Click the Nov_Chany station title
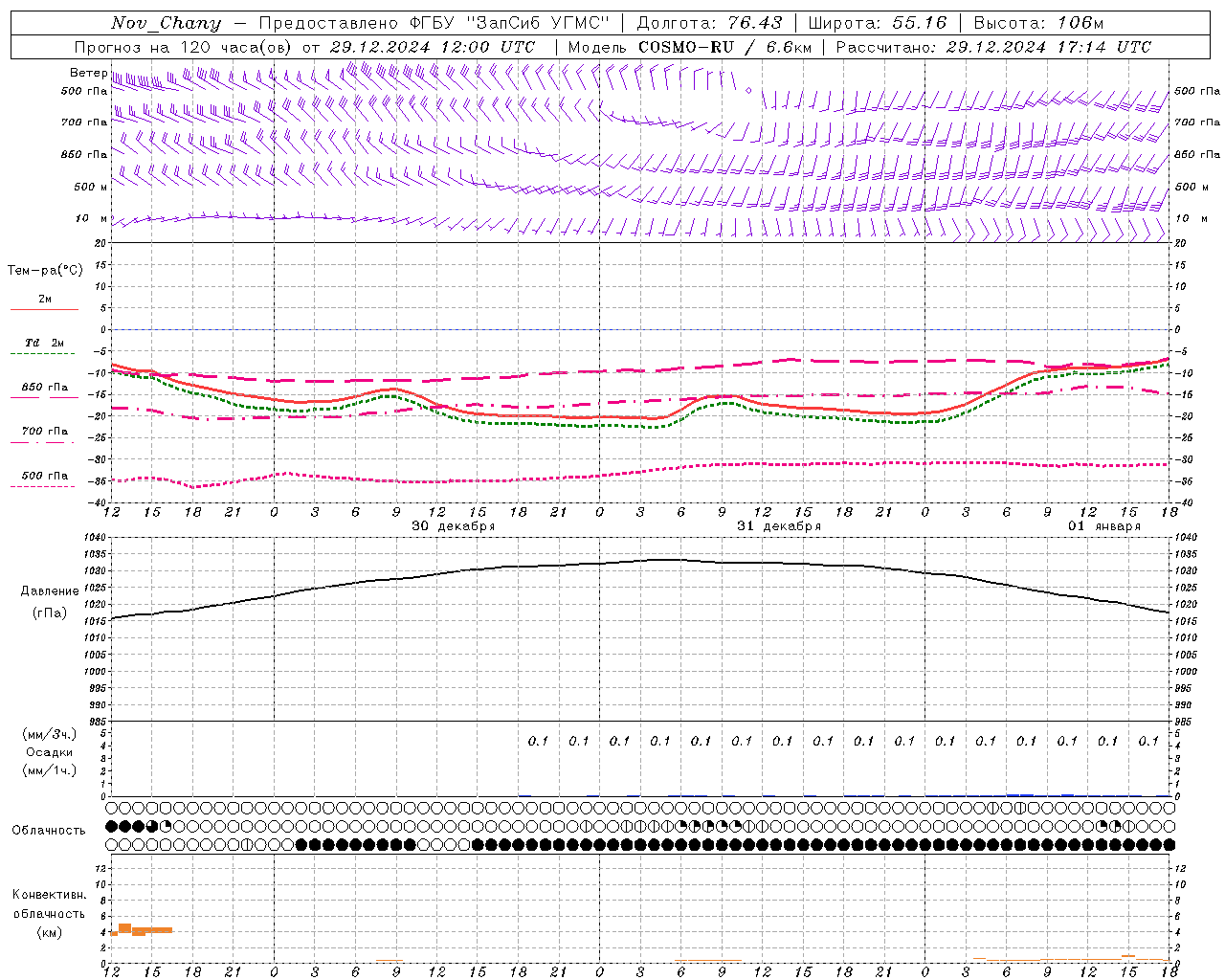 [166, 23]
